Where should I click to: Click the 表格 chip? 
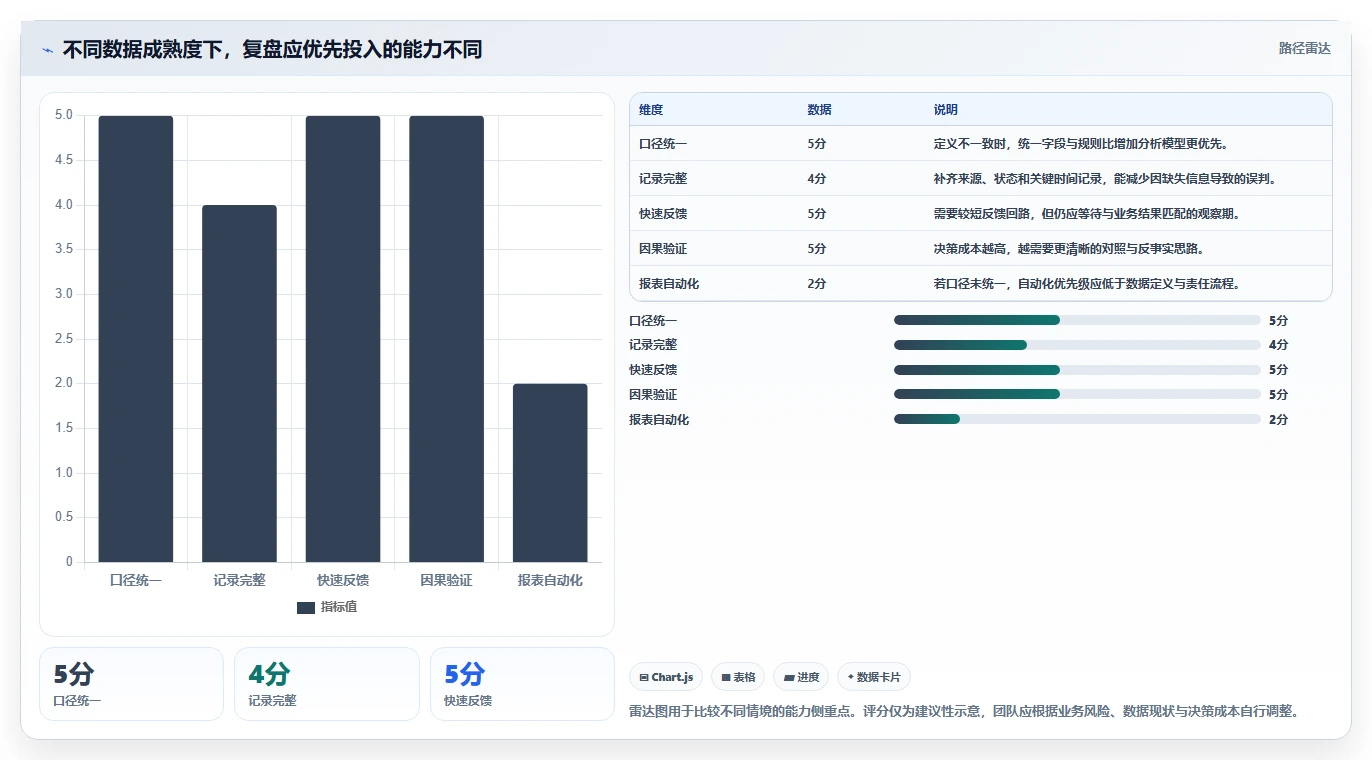(x=738, y=677)
